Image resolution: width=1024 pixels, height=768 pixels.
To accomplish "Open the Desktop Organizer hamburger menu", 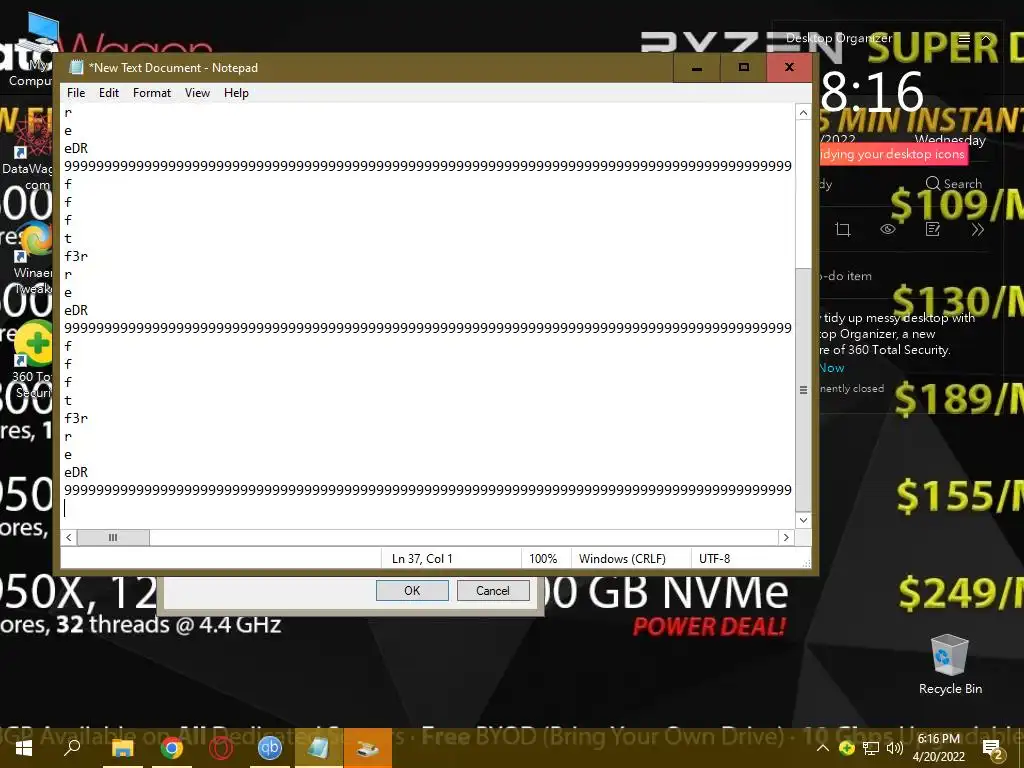I will point(964,39).
